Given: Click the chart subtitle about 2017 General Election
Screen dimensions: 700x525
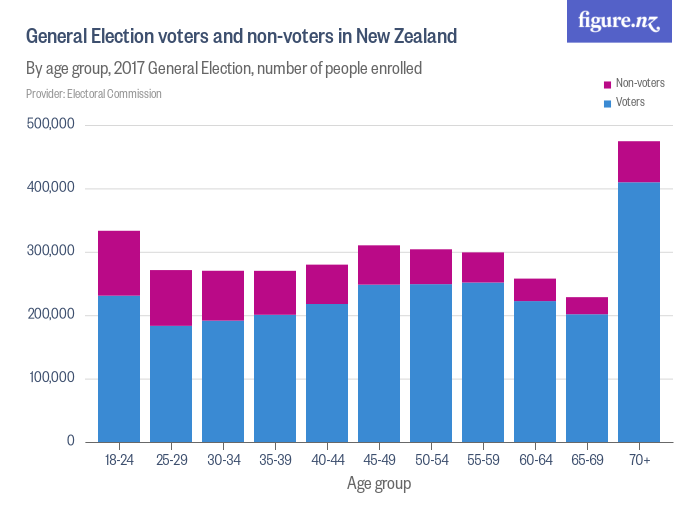Looking at the screenshot, I should [224, 69].
